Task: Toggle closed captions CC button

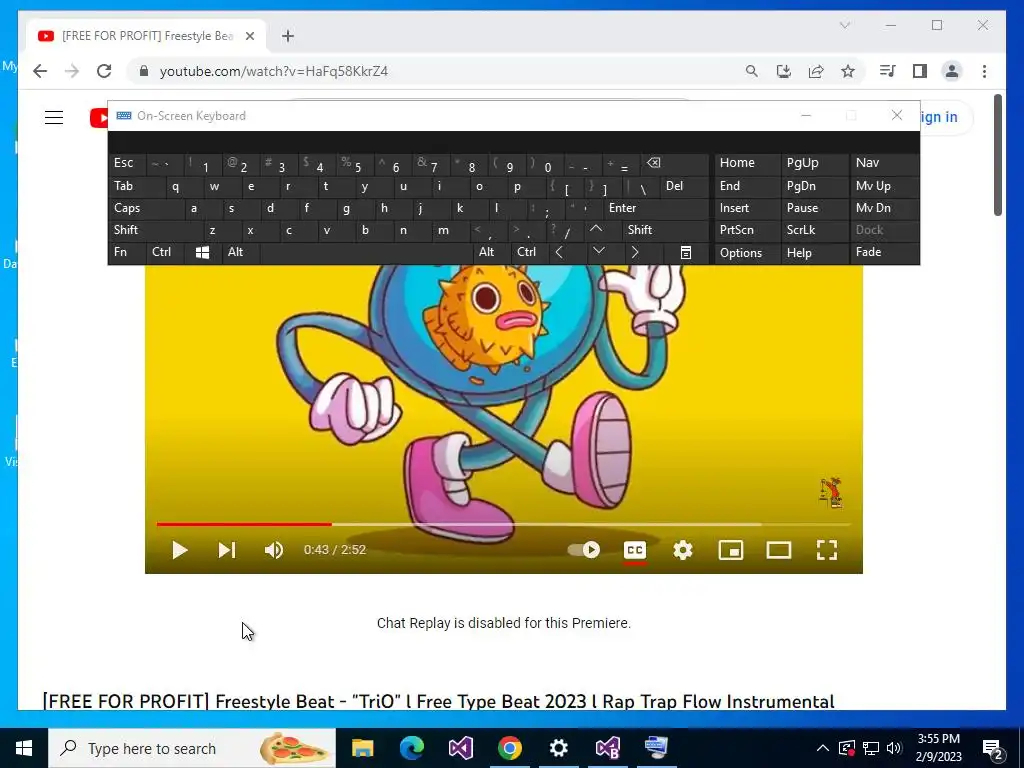Action: [635, 550]
